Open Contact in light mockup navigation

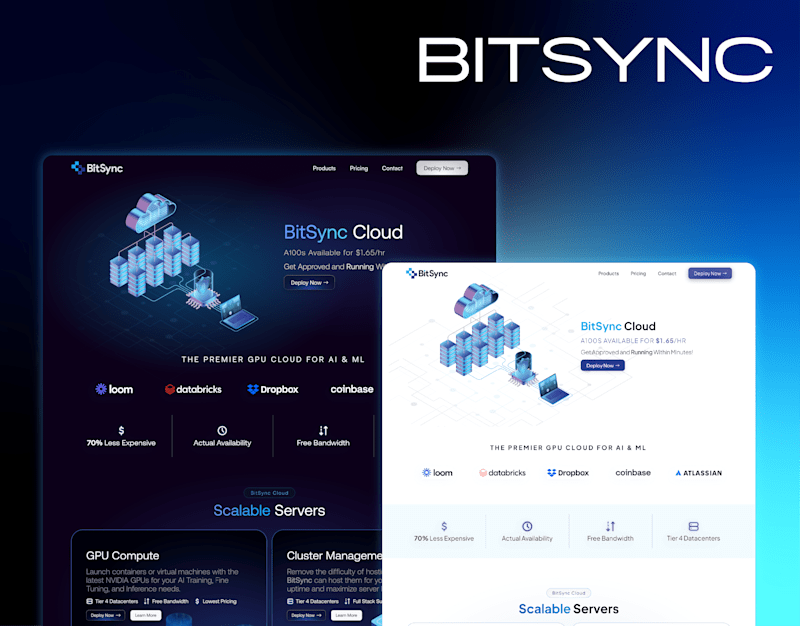[x=667, y=273]
